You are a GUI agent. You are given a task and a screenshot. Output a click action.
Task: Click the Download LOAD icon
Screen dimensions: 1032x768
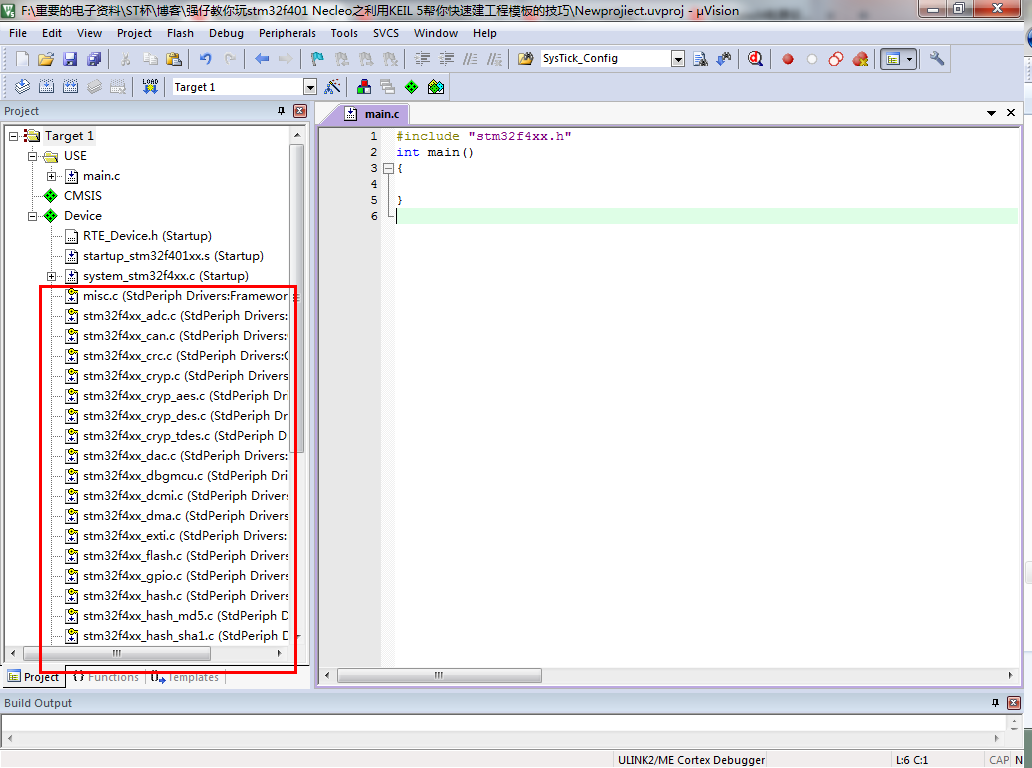(150, 87)
